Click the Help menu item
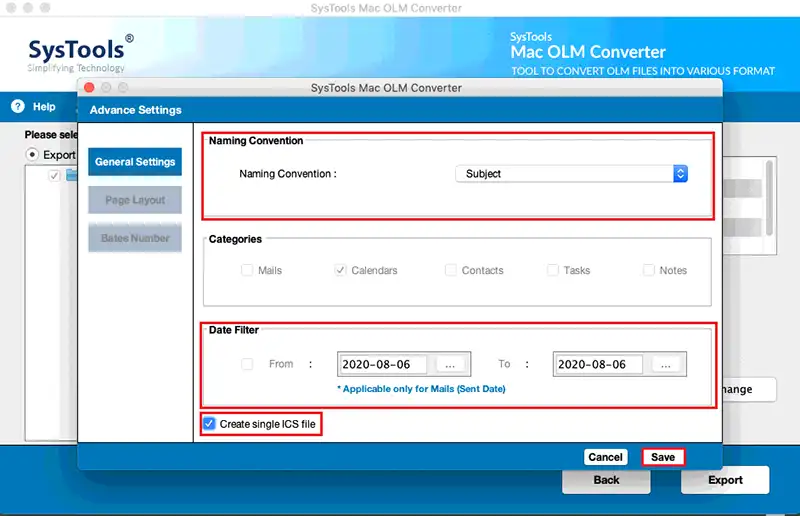Viewport: 800px width, 516px height. click(x=44, y=107)
